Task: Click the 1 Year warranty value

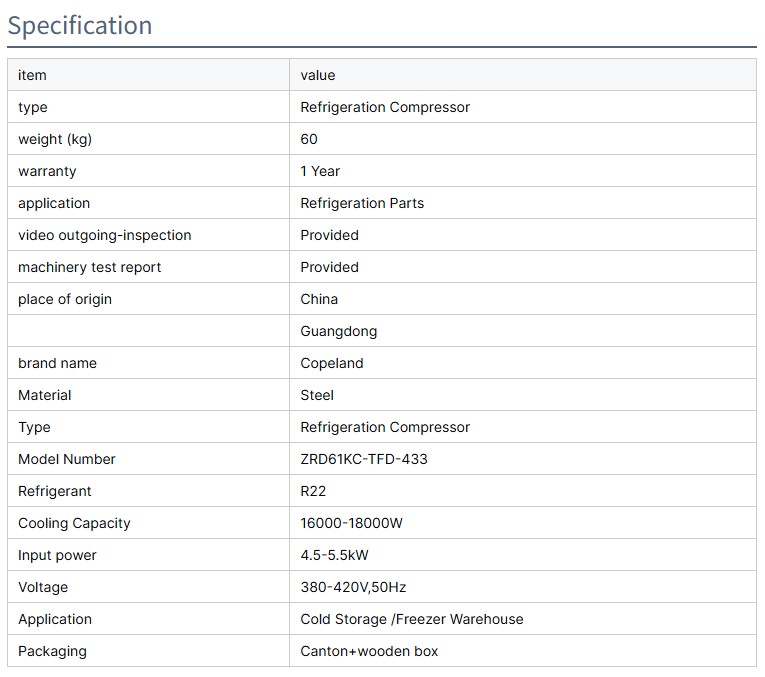Action: (320, 171)
